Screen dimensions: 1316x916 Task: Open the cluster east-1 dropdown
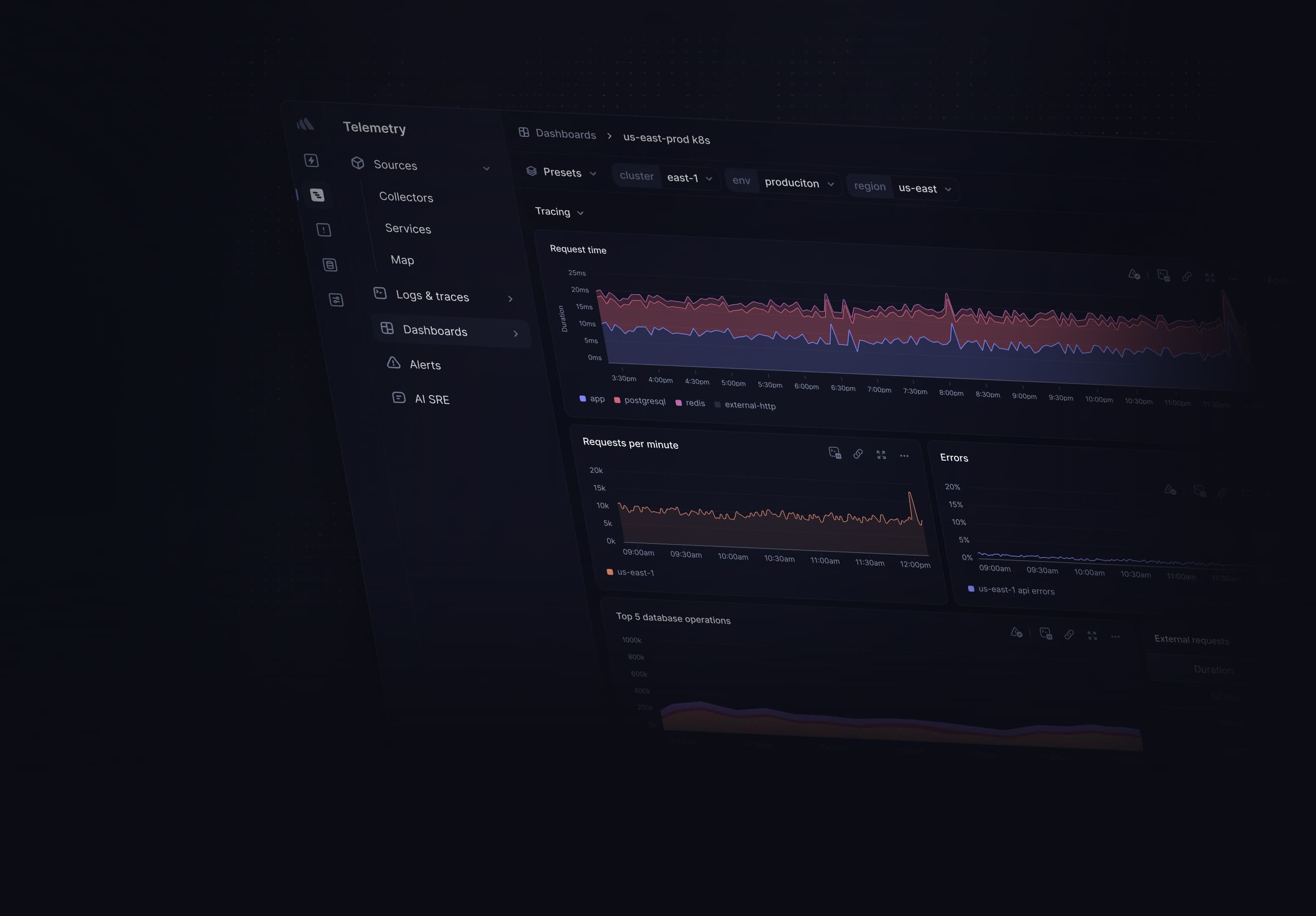tap(689, 178)
